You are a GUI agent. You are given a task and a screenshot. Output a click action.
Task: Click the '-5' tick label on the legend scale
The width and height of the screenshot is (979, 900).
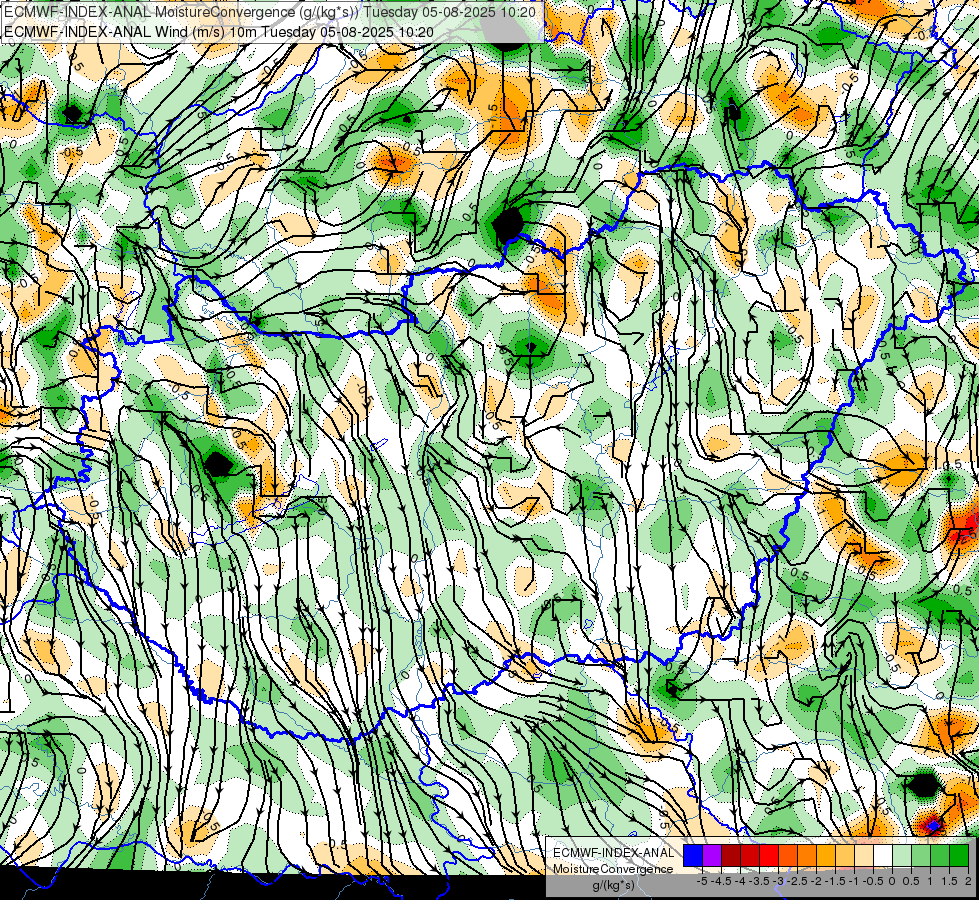click(x=702, y=881)
